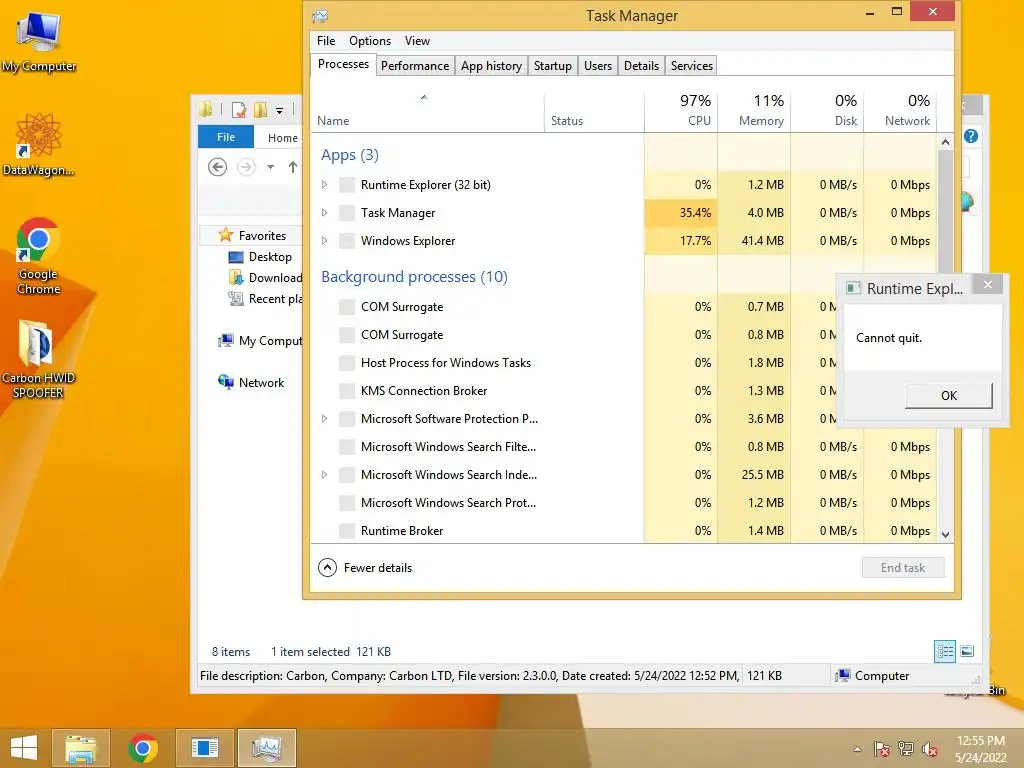1024x768 pixels.
Task: Sort processes by Disk column
Action: click(x=827, y=110)
